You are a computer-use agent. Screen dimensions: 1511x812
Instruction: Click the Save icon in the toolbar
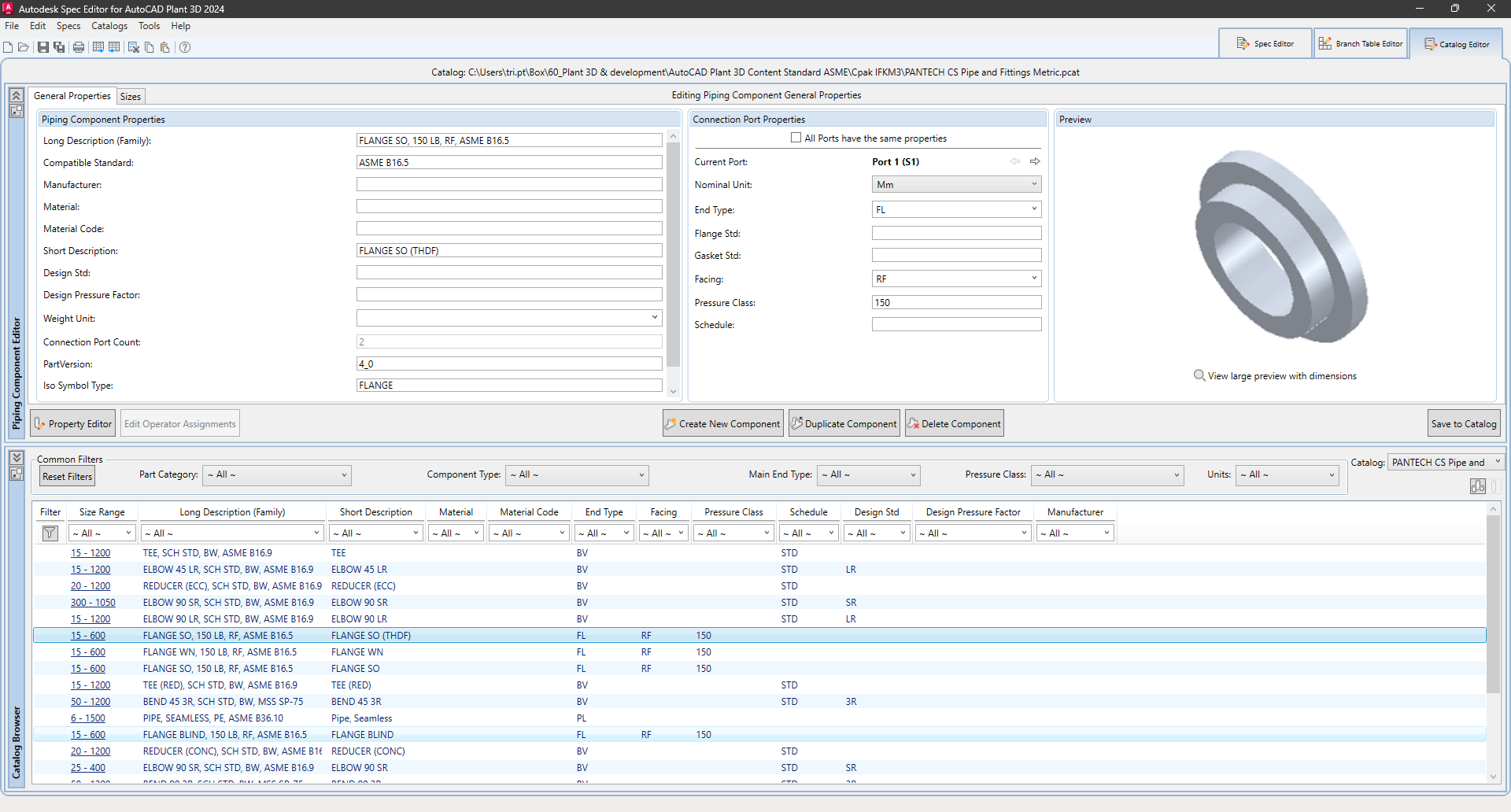coord(43,47)
